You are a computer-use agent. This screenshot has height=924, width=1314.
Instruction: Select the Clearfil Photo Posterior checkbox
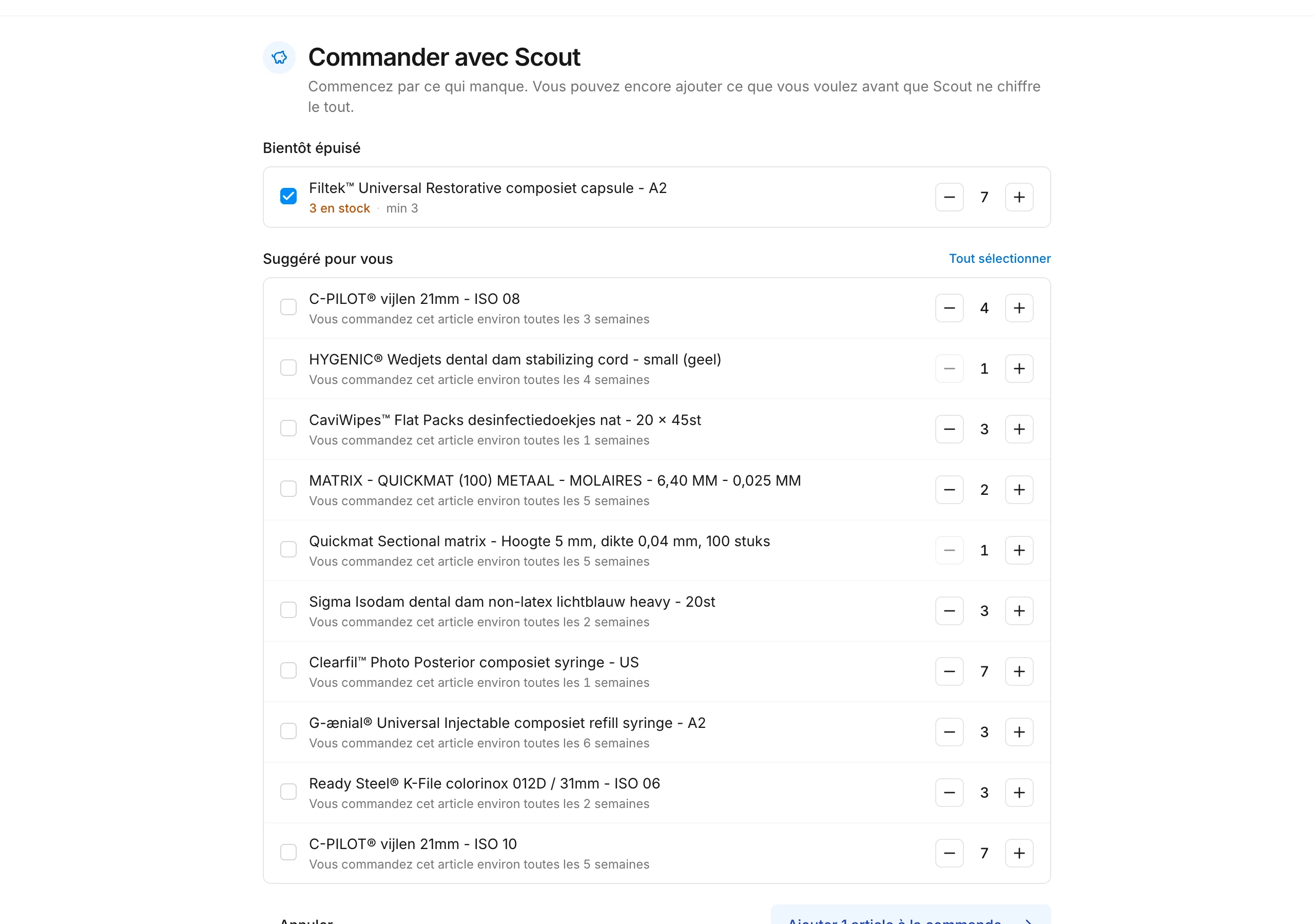click(x=288, y=671)
